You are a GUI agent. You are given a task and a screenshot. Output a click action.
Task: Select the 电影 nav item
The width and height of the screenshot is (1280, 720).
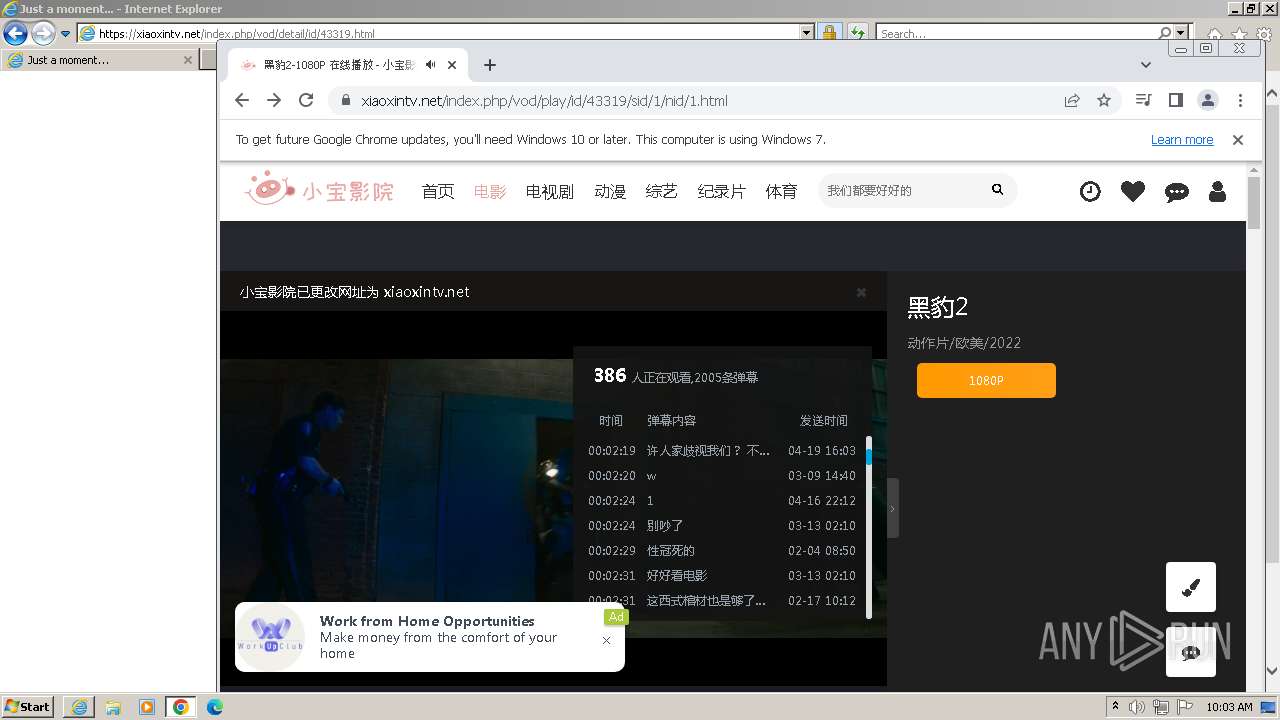pos(490,191)
